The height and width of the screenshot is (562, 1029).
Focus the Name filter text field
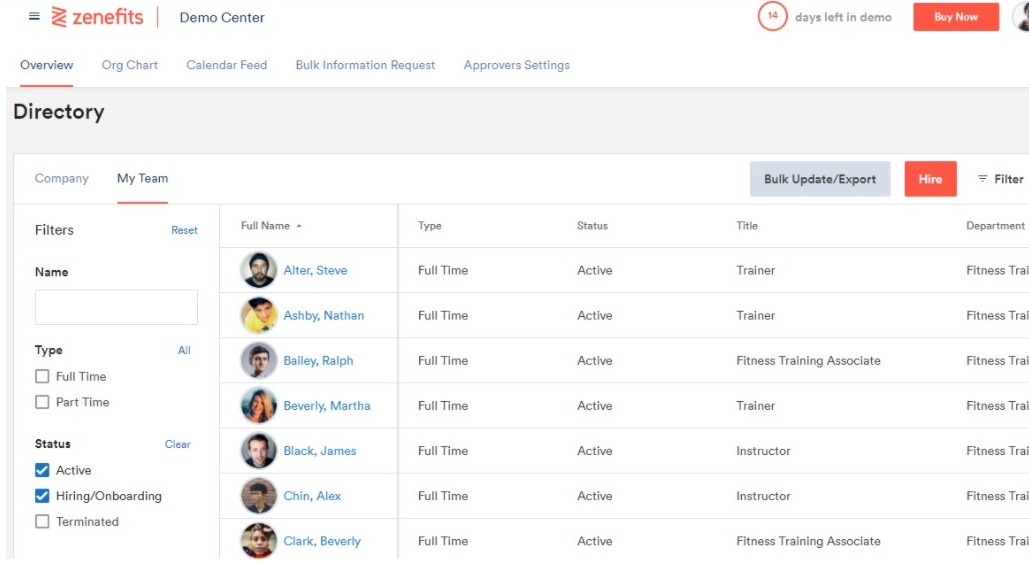(x=116, y=307)
